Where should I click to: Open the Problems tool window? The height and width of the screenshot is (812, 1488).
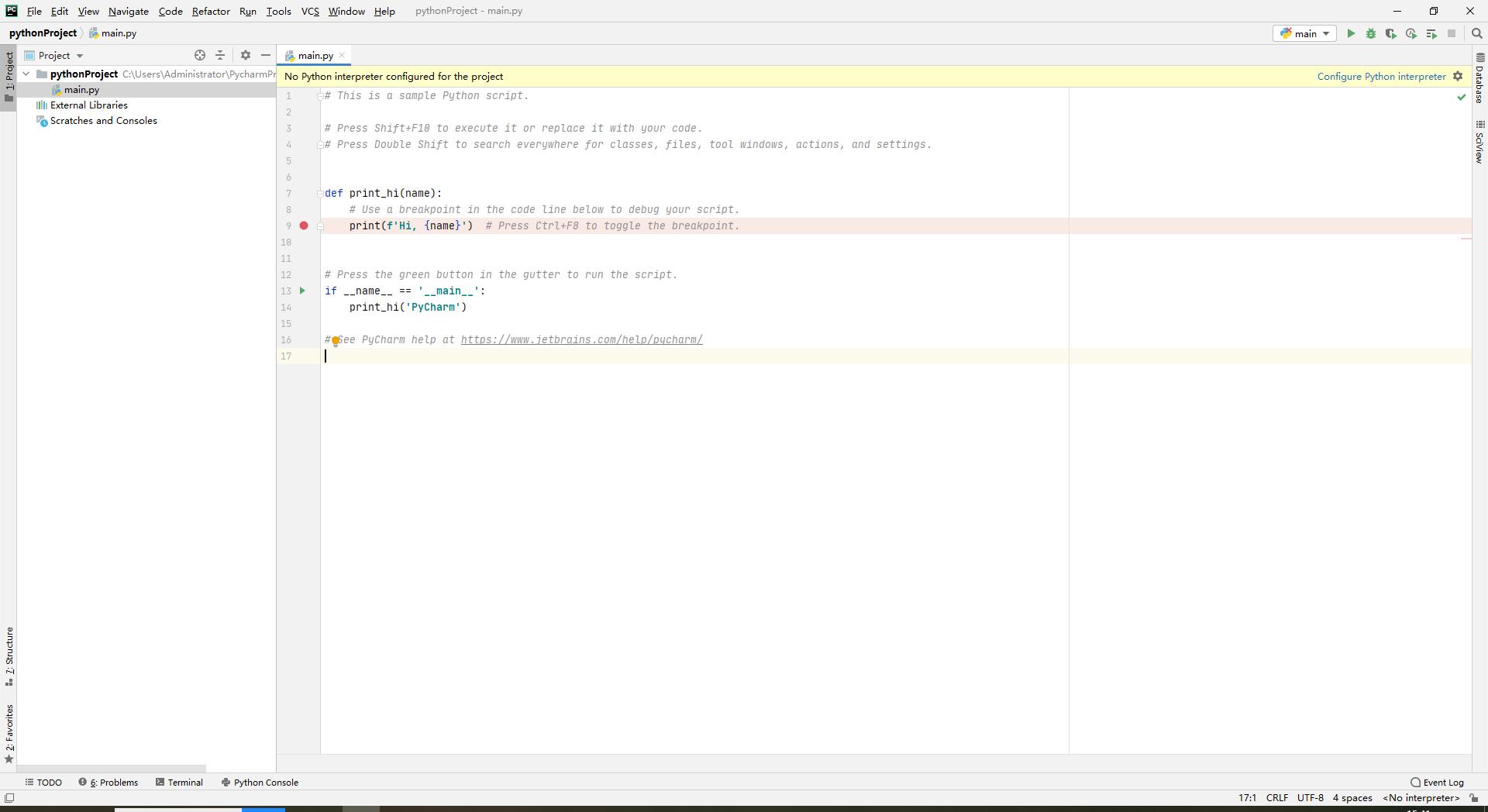[x=108, y=783]
